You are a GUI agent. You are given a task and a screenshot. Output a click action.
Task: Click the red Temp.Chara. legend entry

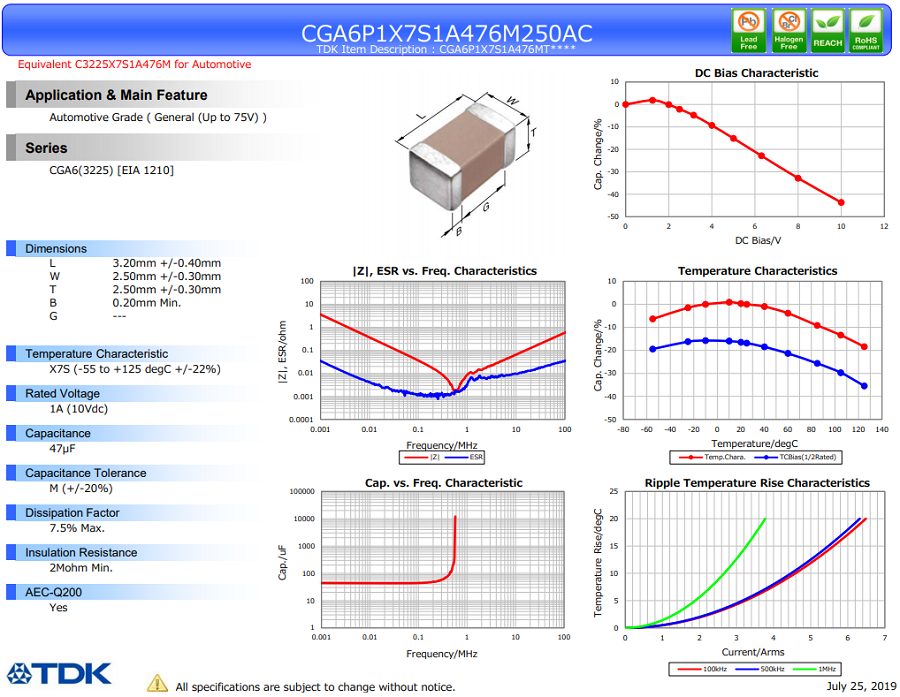(x=712, y=457)
